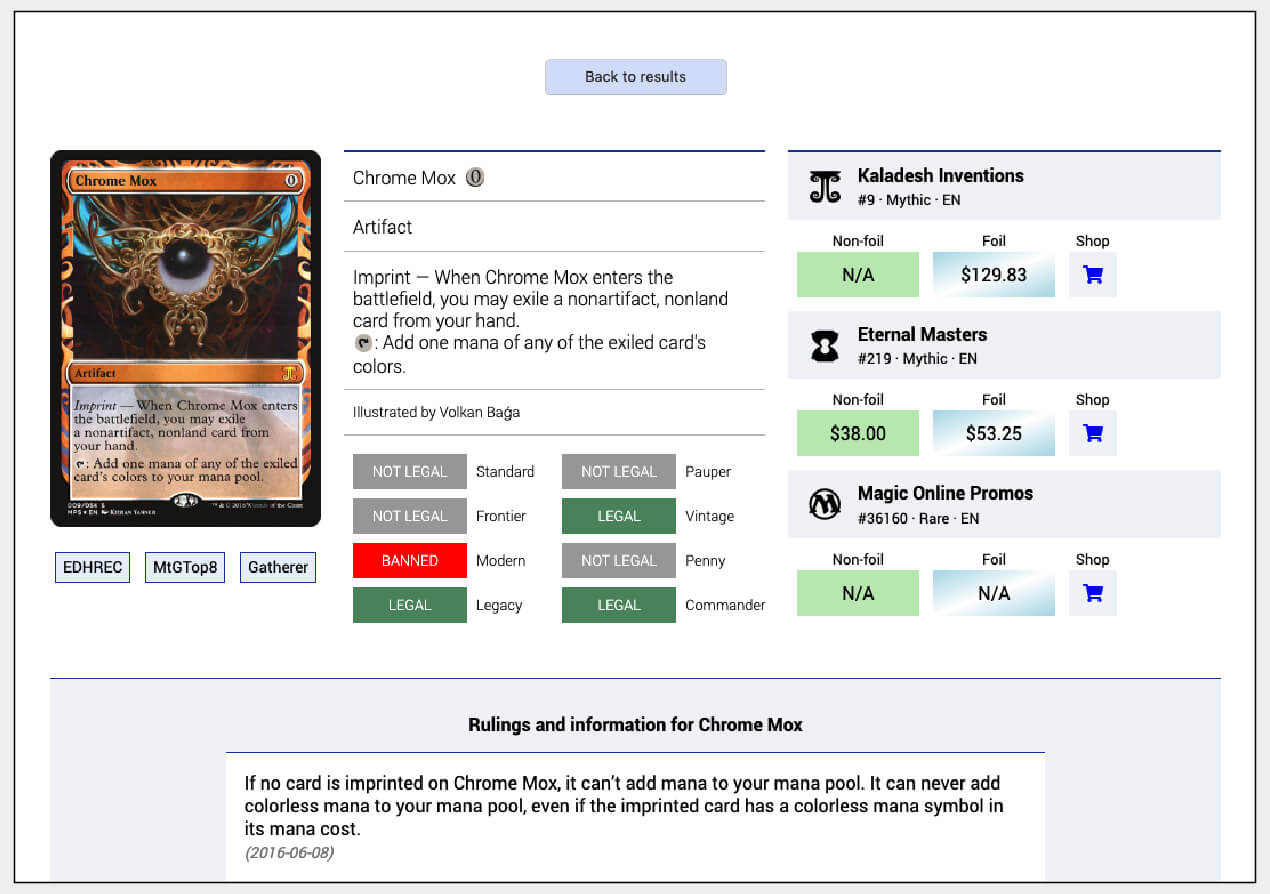The height and width of the screenshot is (894, 1270).
Task: Click the Eternal Masters set symbol
Action: point(824,345)
